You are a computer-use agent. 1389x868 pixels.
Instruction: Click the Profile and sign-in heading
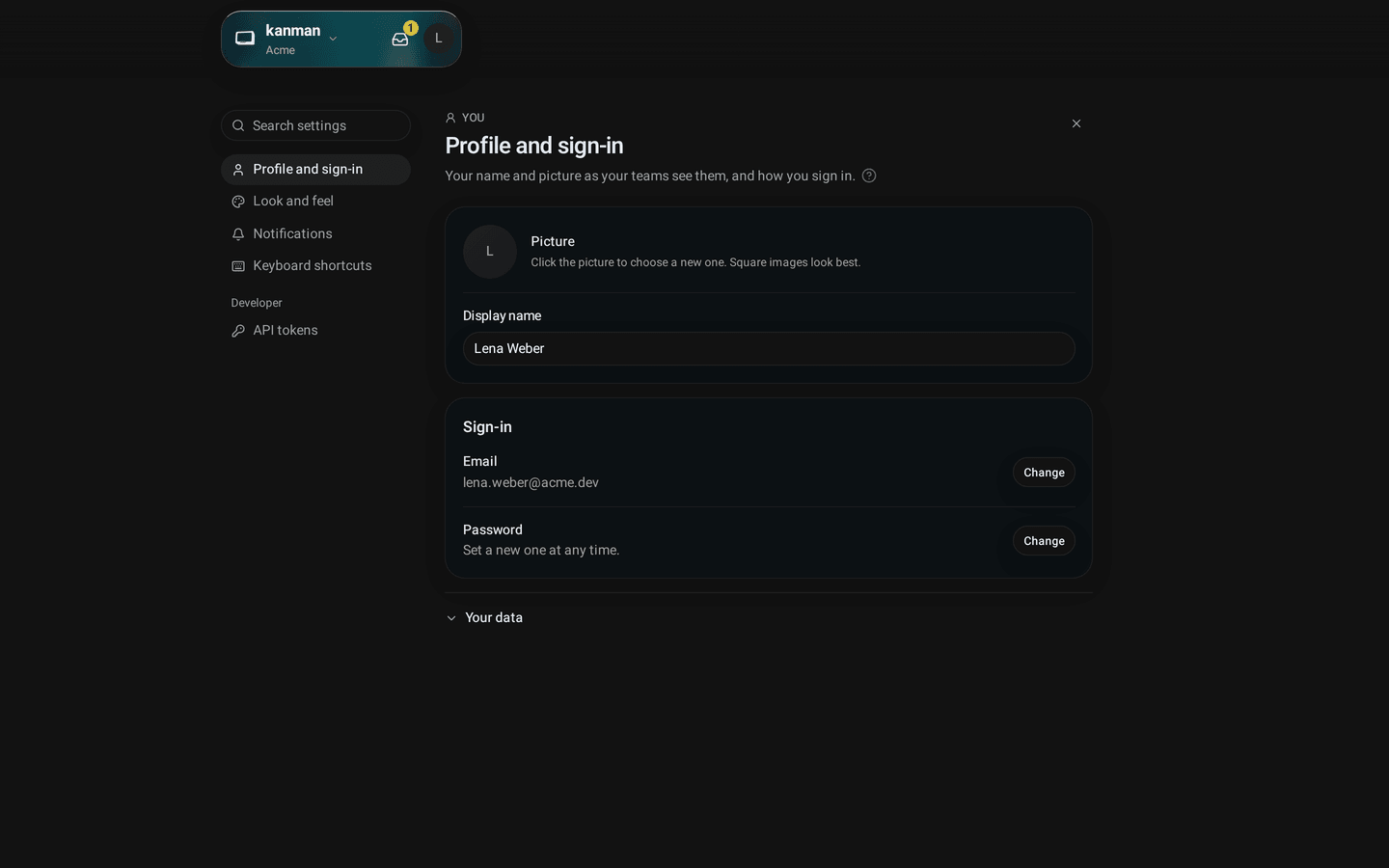pyautogui.click(x=534, y=146)
